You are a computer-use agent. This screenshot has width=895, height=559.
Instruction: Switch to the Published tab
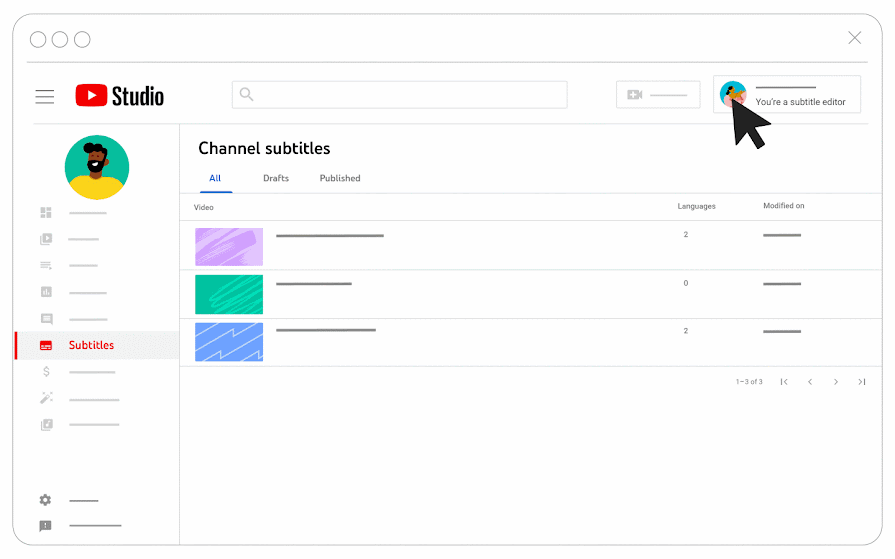pyautogui.click(x=340, y=178)
